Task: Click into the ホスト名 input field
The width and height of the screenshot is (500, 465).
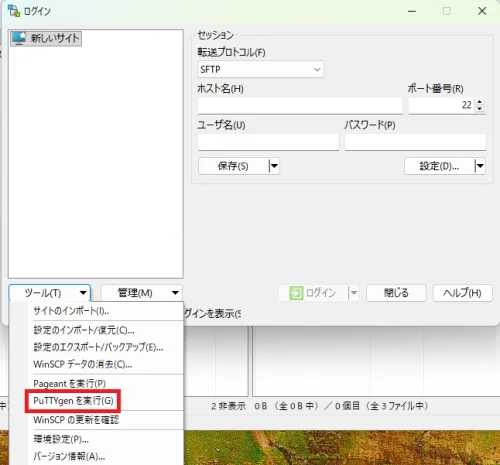Action: (x=300, y=106)
